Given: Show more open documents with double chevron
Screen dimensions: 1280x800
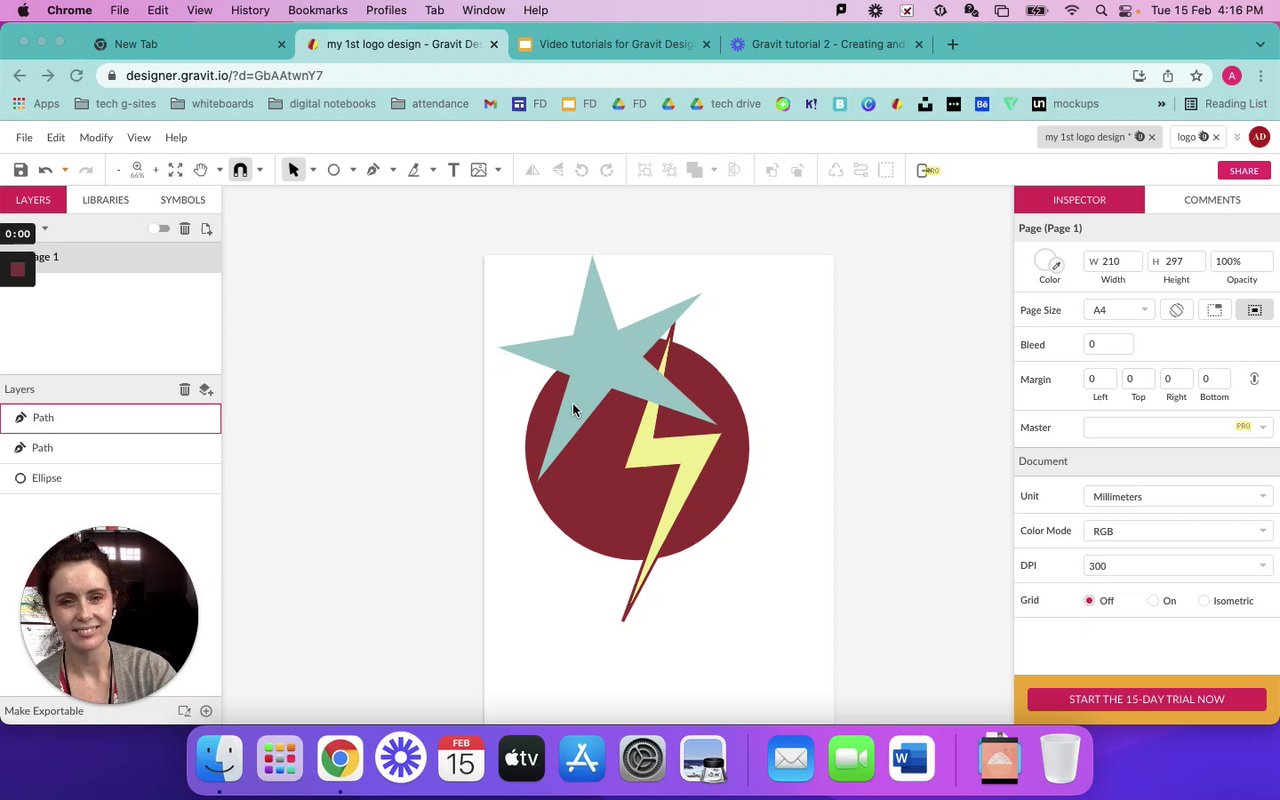Looking at the screenshot, I should [x=1237, y=137].
